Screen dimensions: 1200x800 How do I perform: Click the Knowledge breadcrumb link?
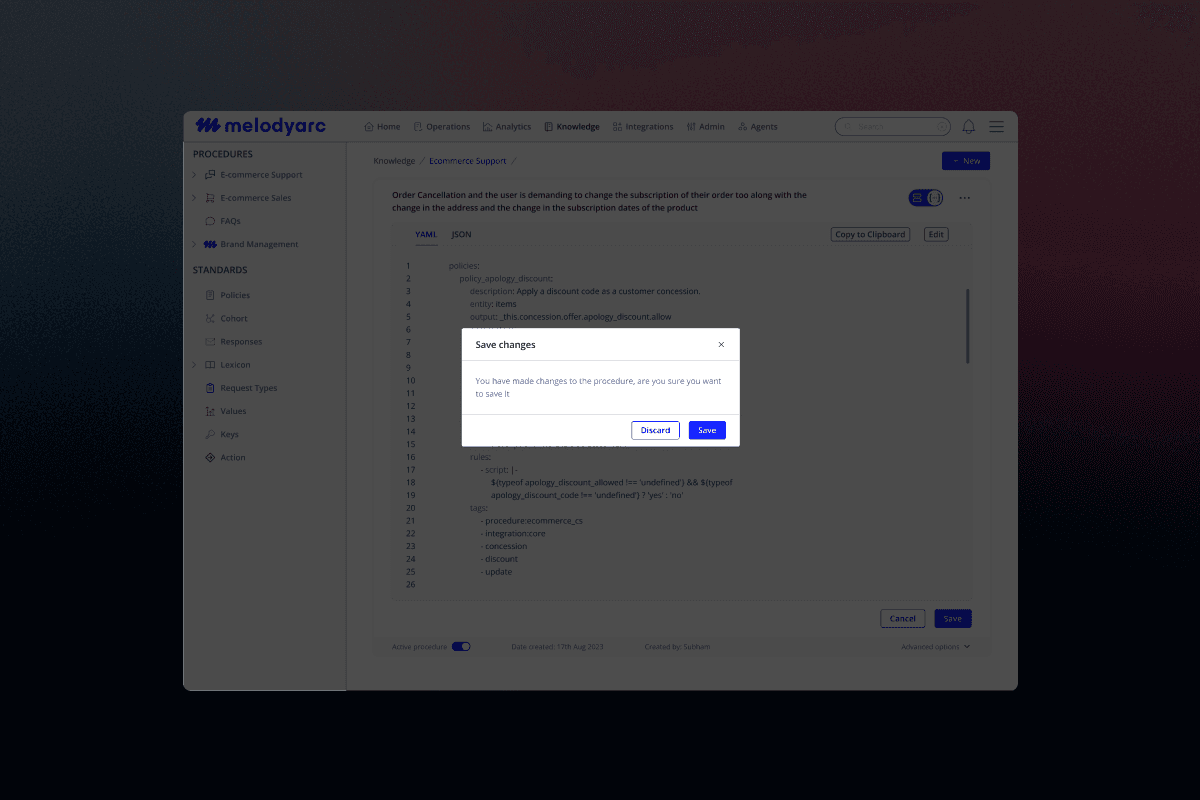[394, 161]
